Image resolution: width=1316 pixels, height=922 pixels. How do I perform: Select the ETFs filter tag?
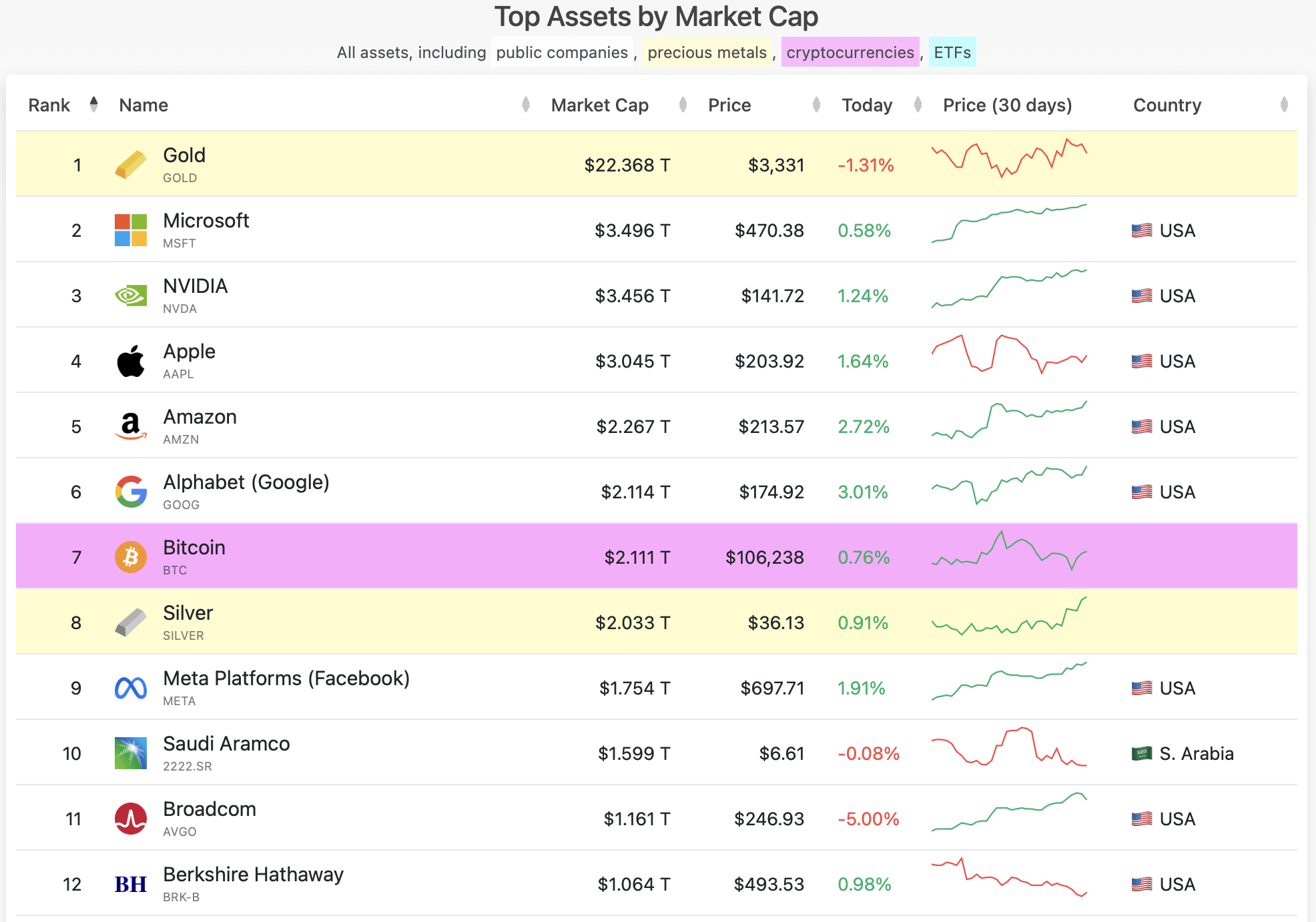[x=952, y=52]
